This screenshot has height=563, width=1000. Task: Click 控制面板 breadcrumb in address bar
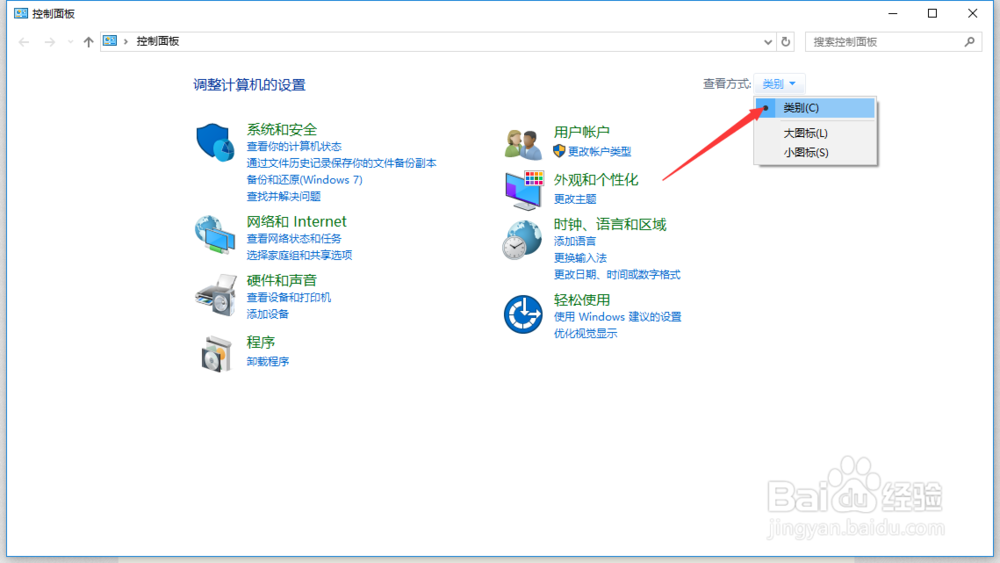point(158,41)
